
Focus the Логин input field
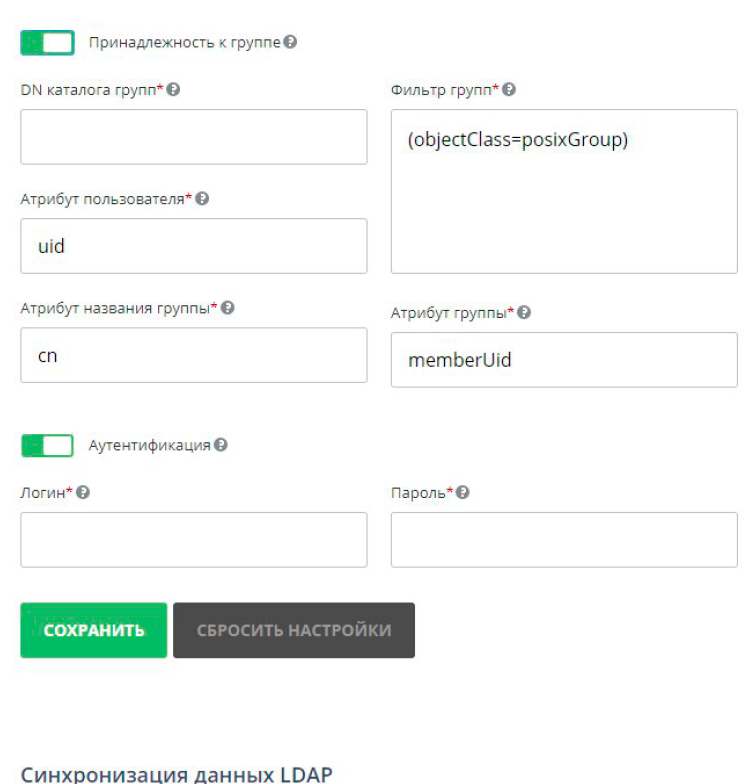(x=193, y=540)
